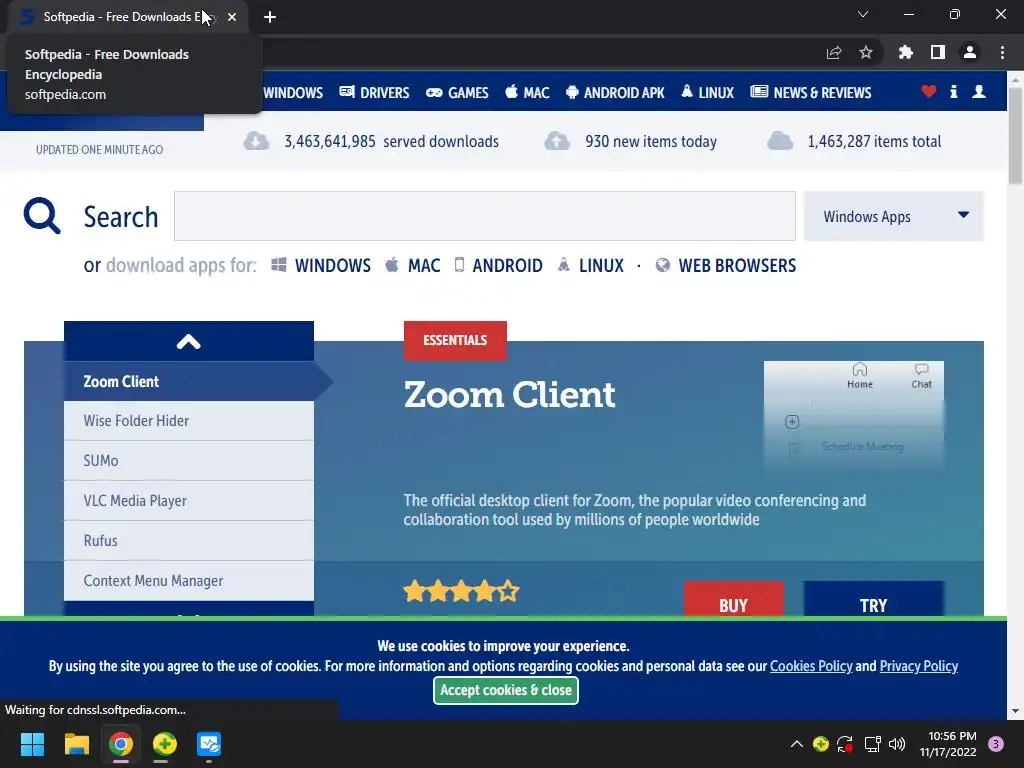This screenshot has height=768, width=1024.
Task: Open the GAMES navigation menu
Action: coord(457,93)
